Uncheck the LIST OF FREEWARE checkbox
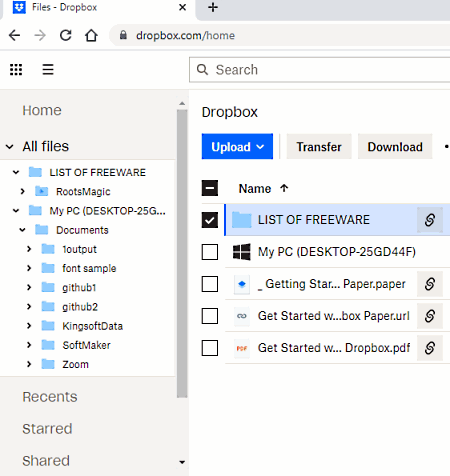The image size is (450, 476). (210, 220)
